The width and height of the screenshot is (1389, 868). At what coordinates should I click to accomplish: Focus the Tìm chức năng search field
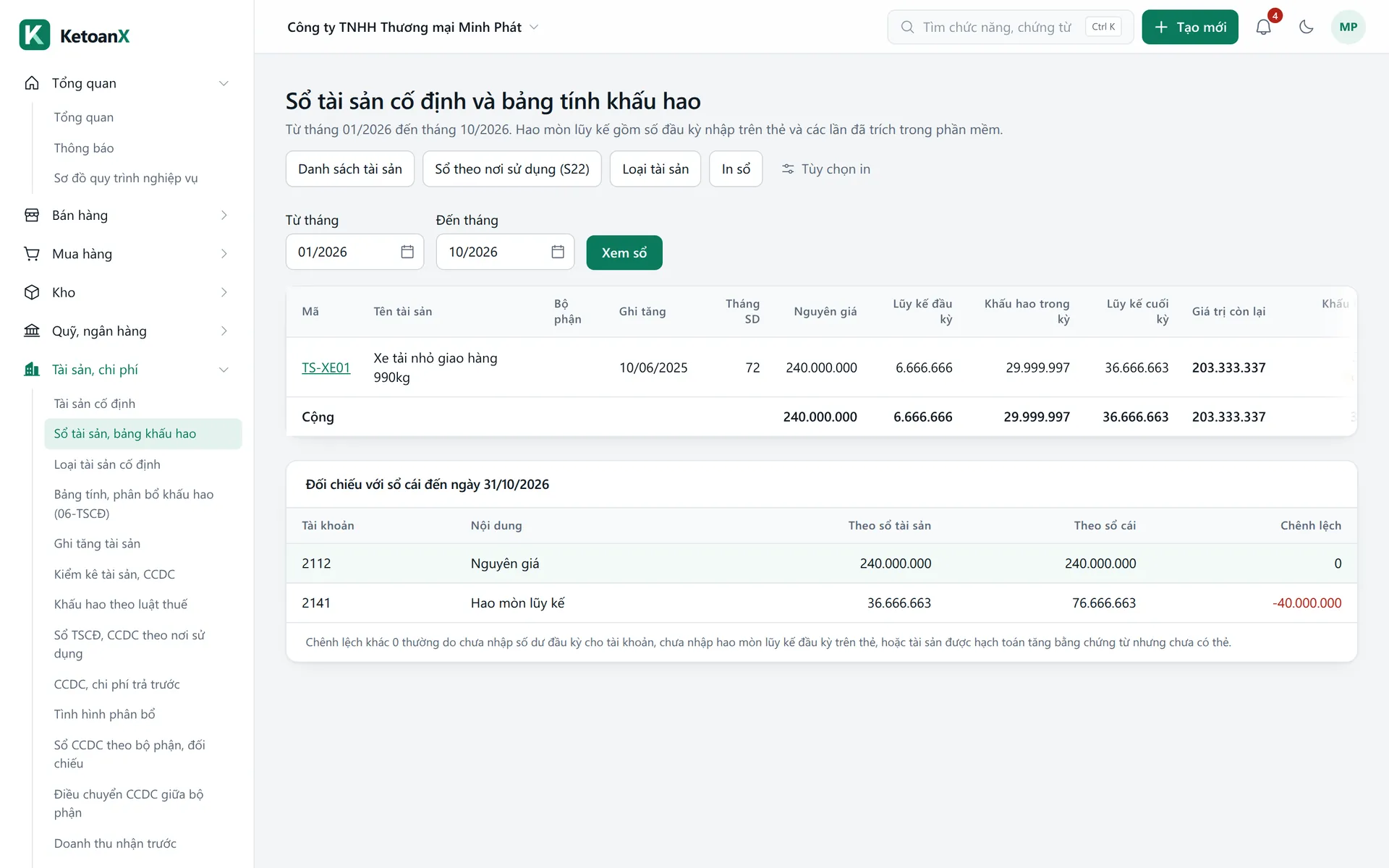[1011, 27]
